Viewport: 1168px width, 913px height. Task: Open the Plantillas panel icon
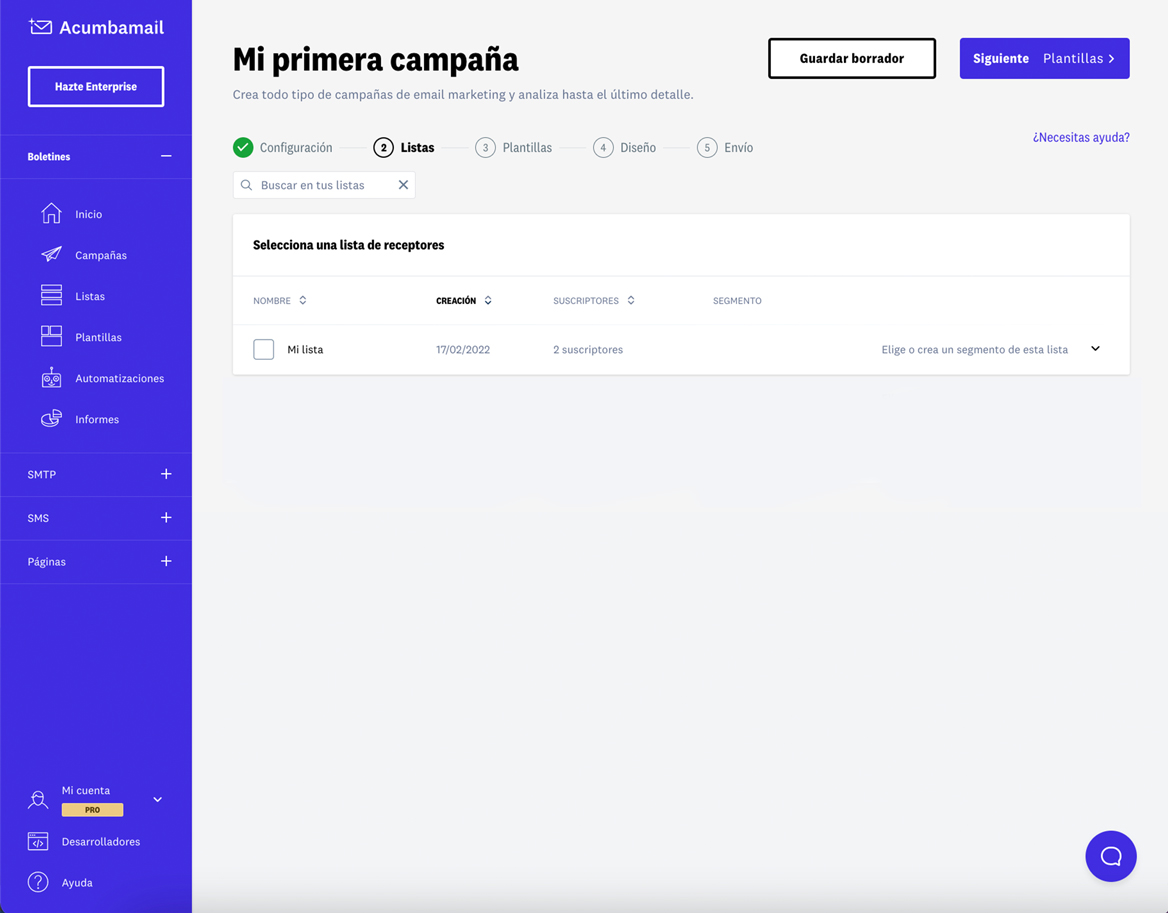point(51,337)
